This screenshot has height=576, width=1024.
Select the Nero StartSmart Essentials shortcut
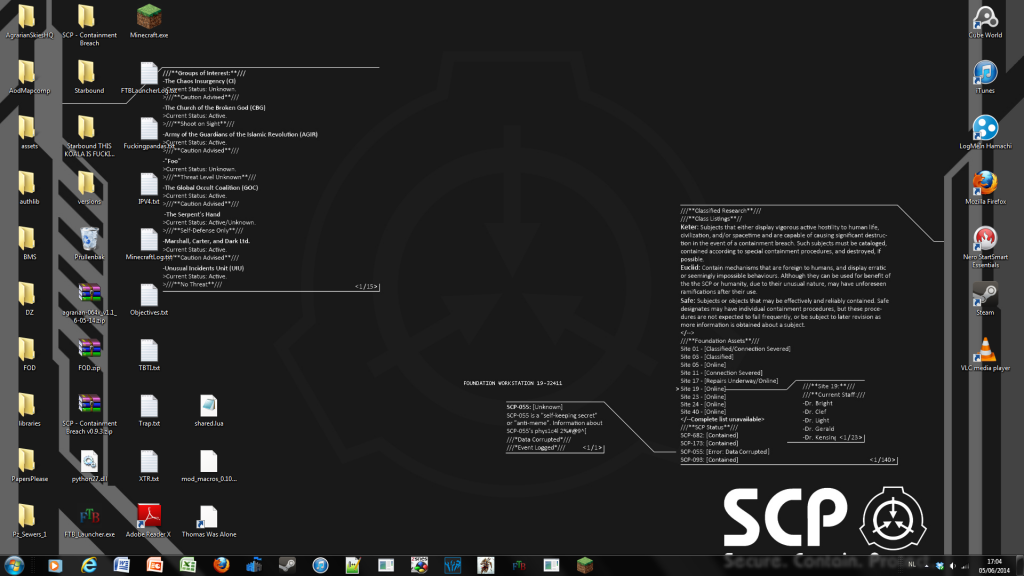pos(985,240)
